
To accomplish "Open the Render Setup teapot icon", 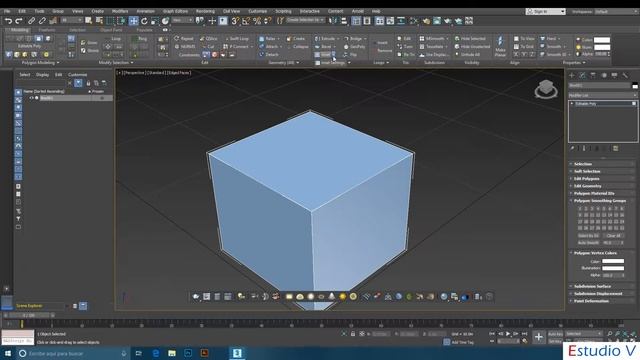I will point(426,21).
